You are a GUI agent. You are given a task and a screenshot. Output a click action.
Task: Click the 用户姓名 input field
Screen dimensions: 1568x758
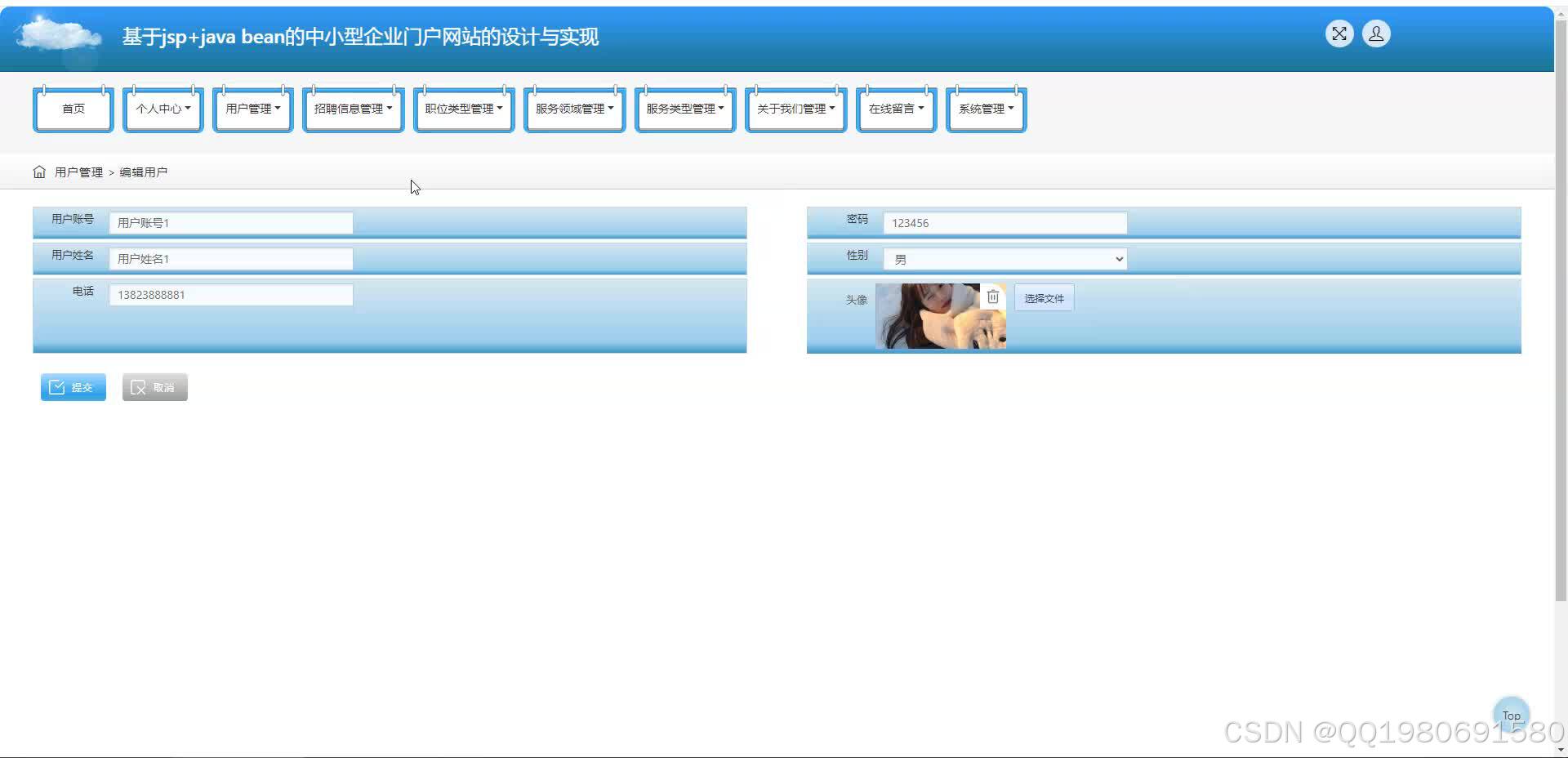[231, 259]
